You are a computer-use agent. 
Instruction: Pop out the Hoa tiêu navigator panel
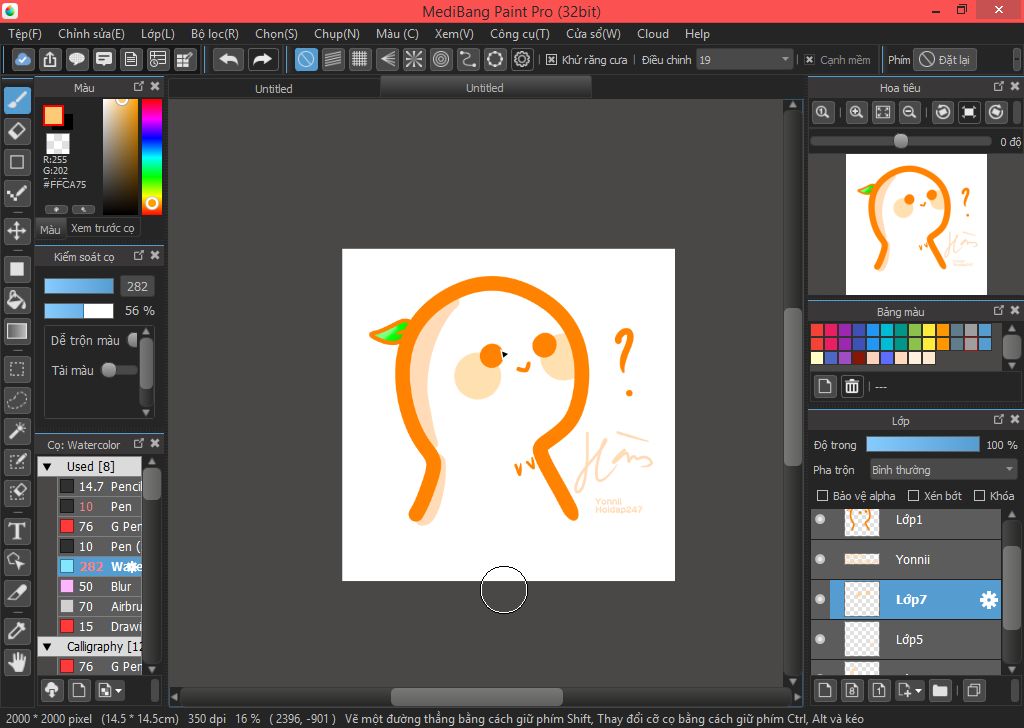point(998,86)
